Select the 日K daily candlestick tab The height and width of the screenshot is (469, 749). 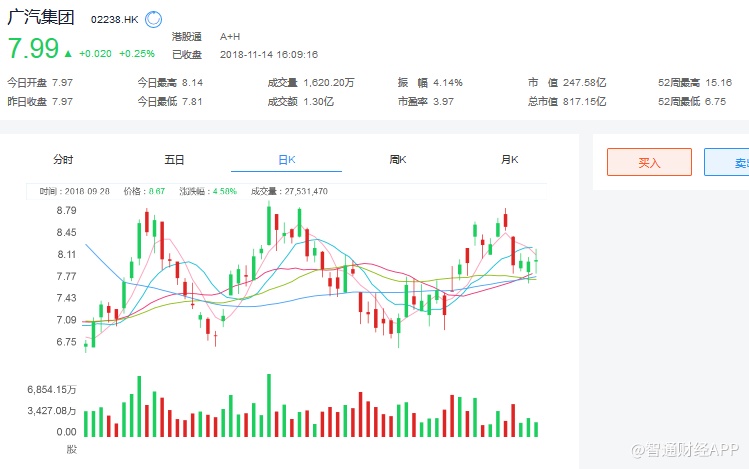[287, 160]
